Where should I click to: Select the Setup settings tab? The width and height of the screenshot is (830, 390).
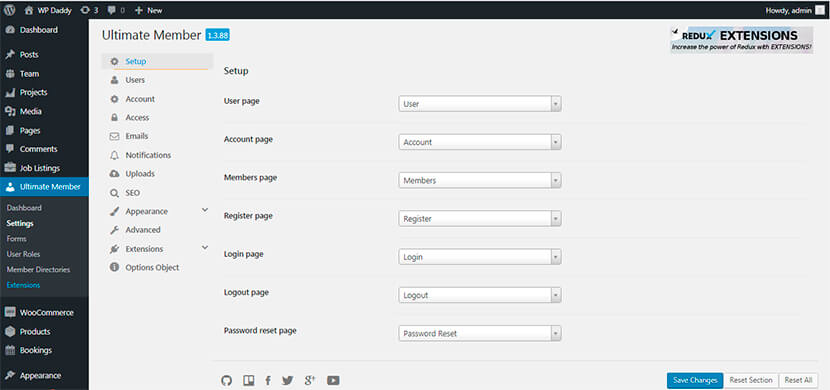tap(158, 61)
